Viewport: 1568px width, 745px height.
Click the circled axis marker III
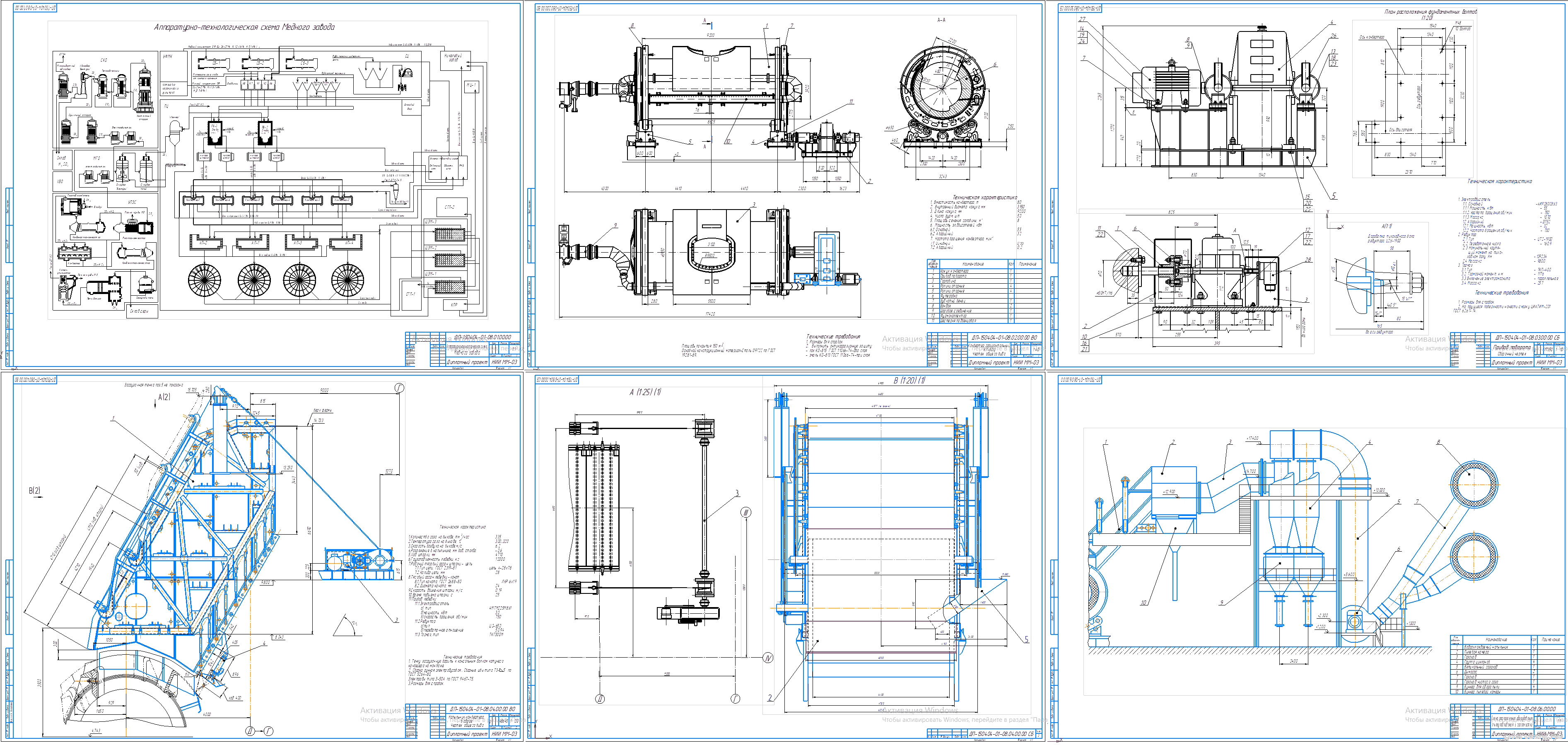pos(746,513)
